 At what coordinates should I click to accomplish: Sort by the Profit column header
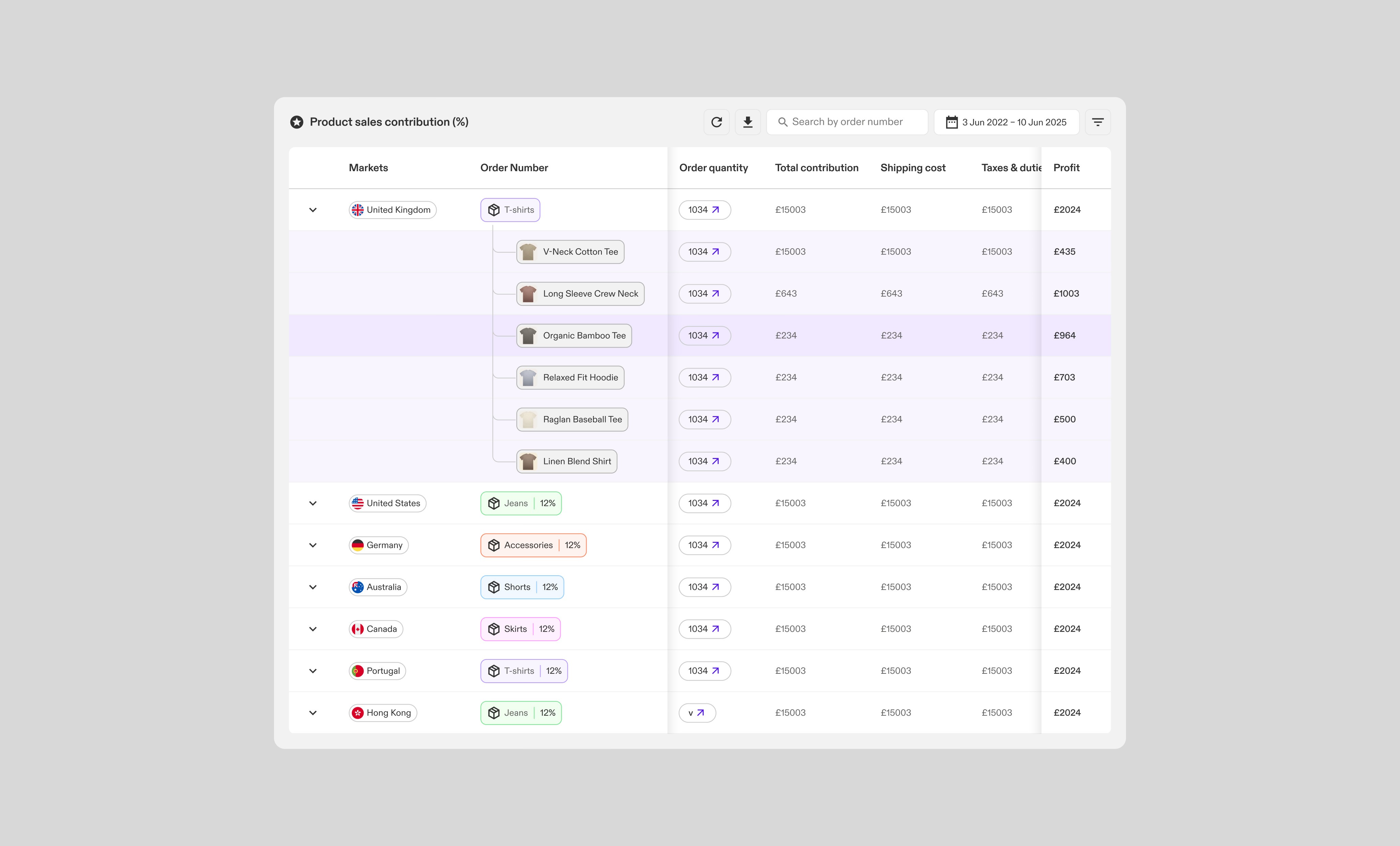coord(1066,168)
